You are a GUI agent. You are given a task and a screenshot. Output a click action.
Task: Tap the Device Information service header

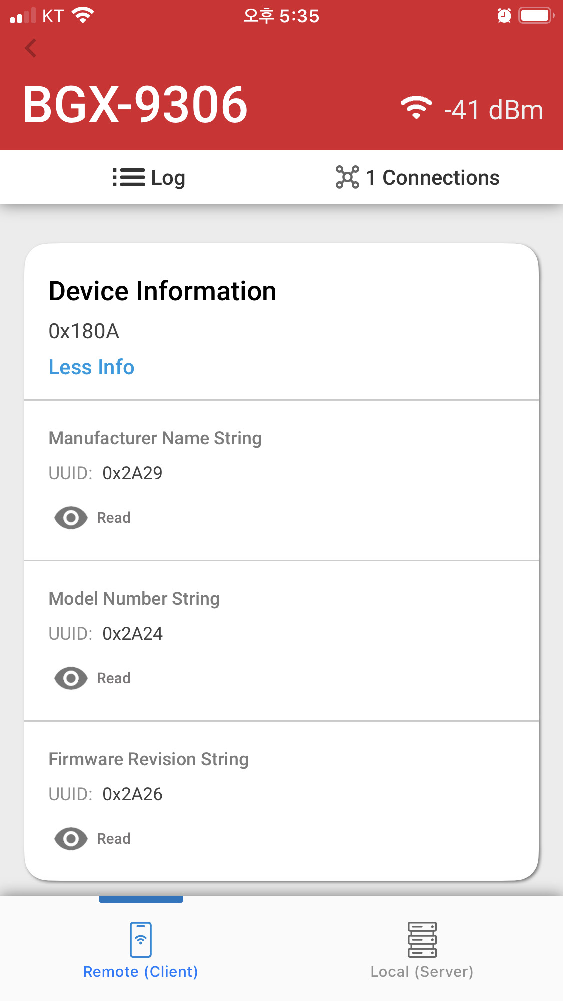click(x=162, y=291)
